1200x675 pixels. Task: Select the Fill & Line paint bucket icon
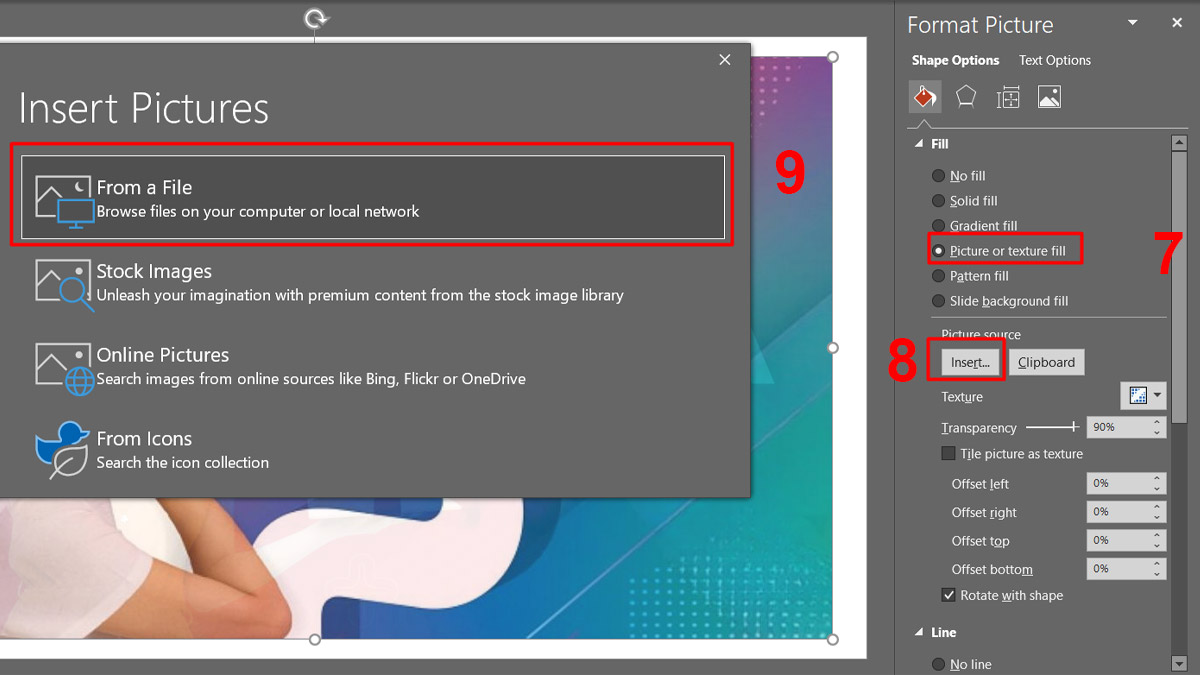(x=924, y=96)
